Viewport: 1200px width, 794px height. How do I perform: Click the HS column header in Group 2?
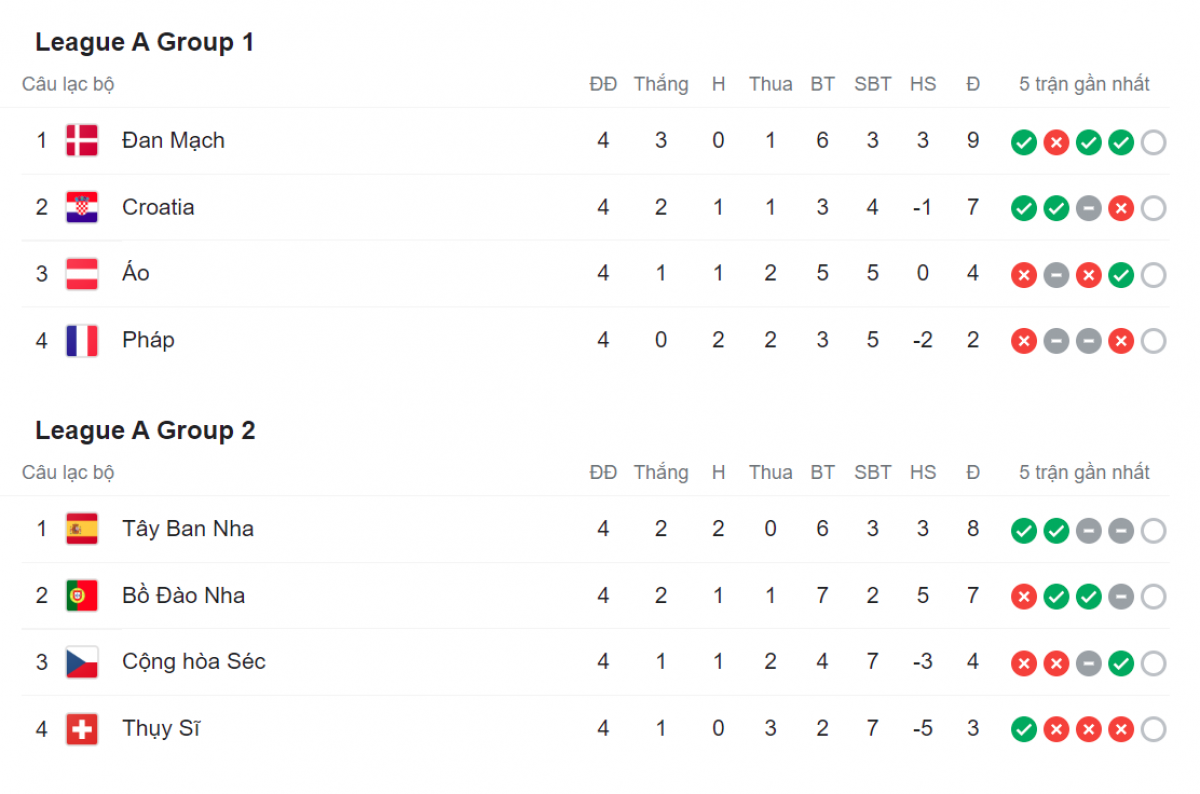pyautogui.click(x=923, y=472)
